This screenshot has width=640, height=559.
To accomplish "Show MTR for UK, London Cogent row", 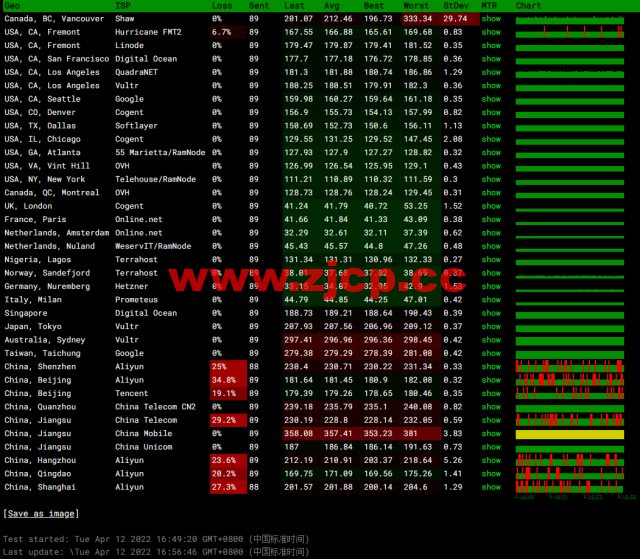I will [491, 206].
